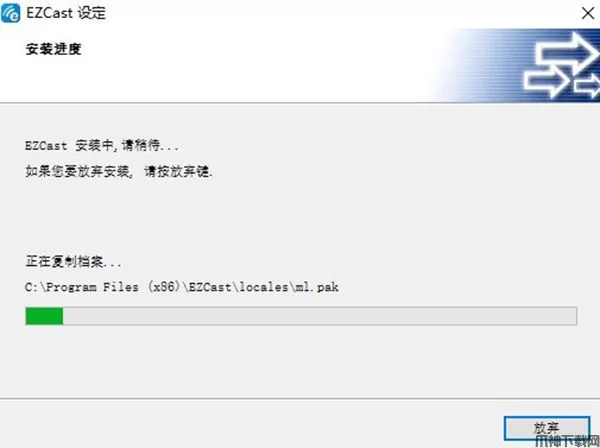600x448 pixels.
Task: Click the 'EZCast 安装中, 请稍待...' message
Action: pyautogui.click(x=101, y=145)
